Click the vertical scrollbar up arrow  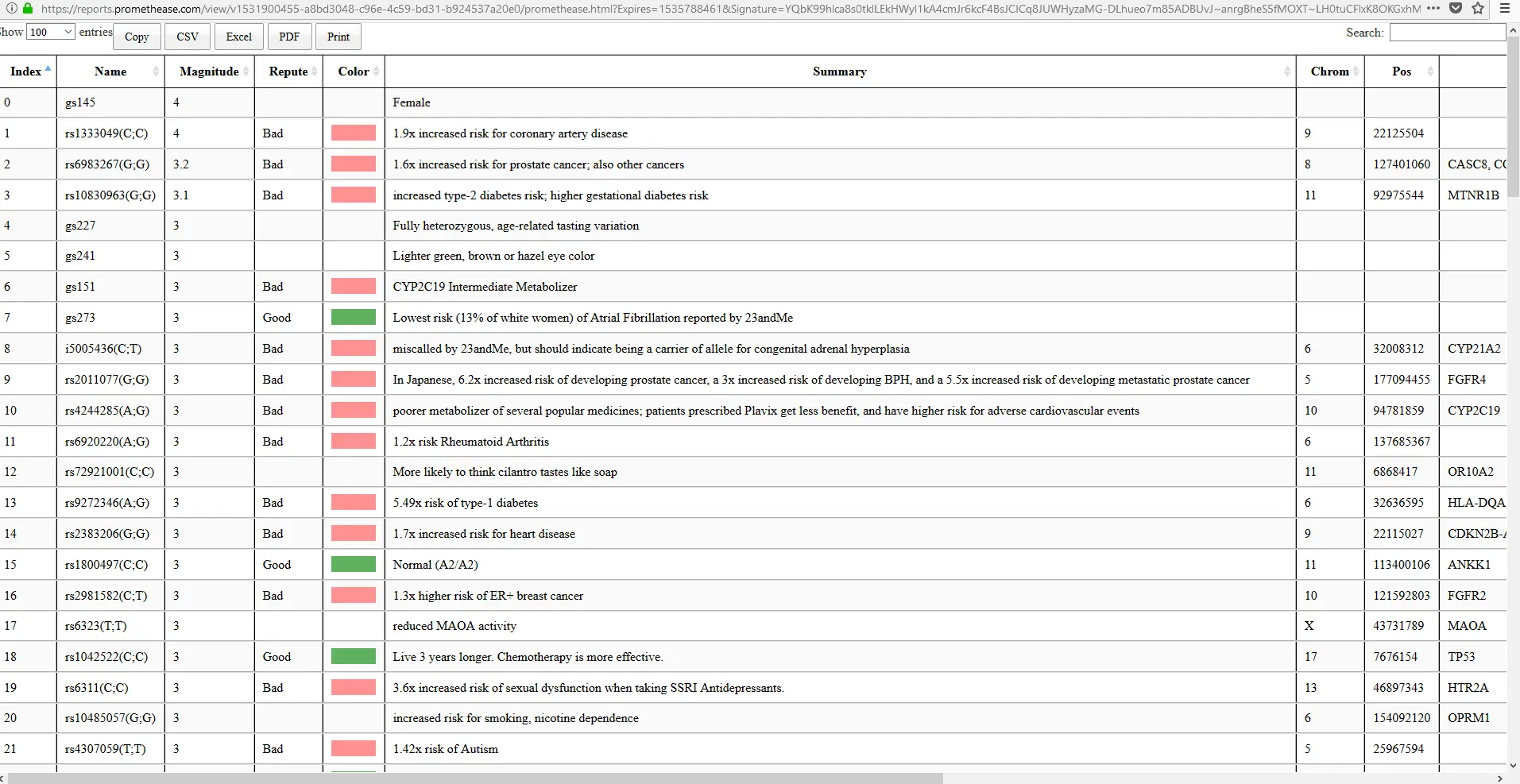pos(1514,30)
